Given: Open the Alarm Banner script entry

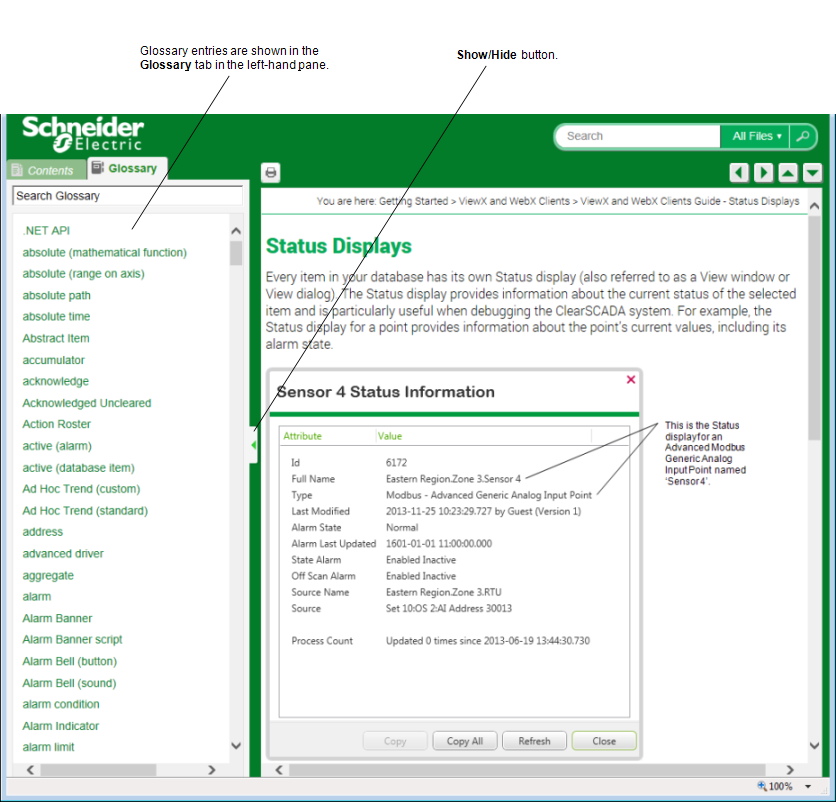Looking at the screenshot, I should (x=72, y=639).
